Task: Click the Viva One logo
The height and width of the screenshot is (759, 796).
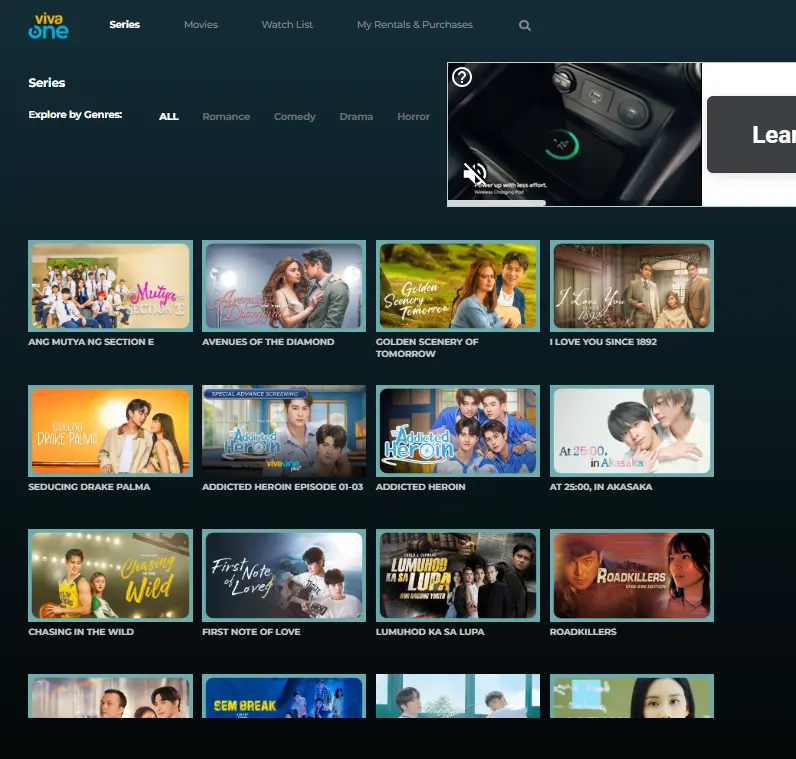Action: click(x=49, y=26)
